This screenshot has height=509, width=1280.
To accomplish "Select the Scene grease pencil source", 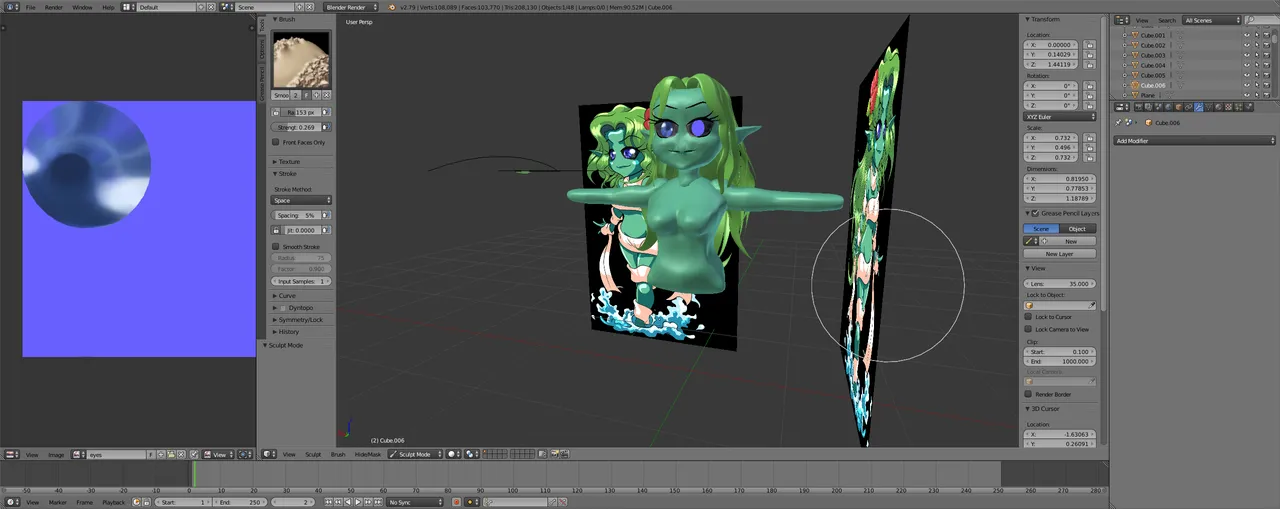I will [1041, 229].
